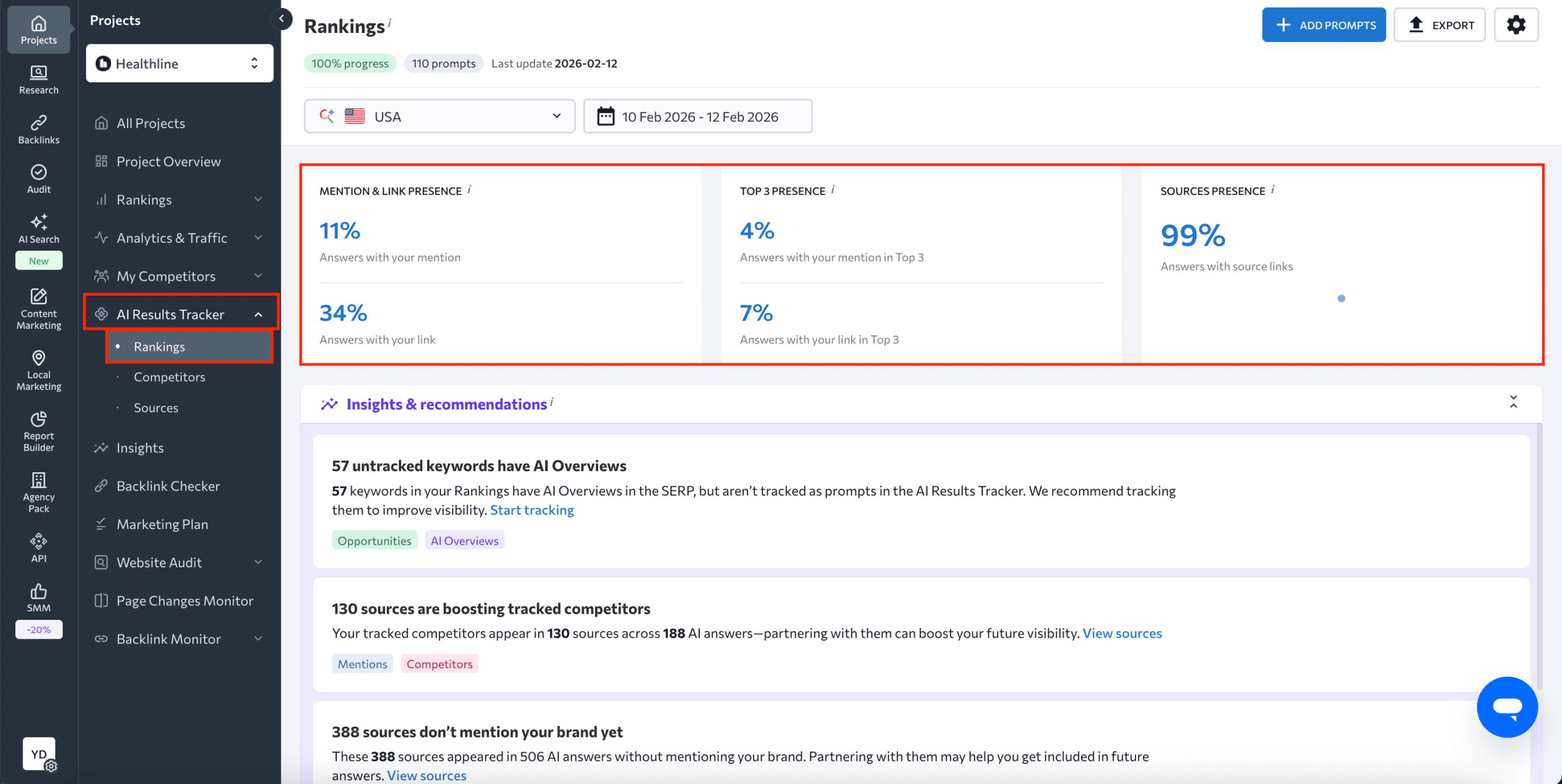The height and width of the screenshot is (784, 1562).
Task: Open the Audit tool
Action: coord(38,178)
